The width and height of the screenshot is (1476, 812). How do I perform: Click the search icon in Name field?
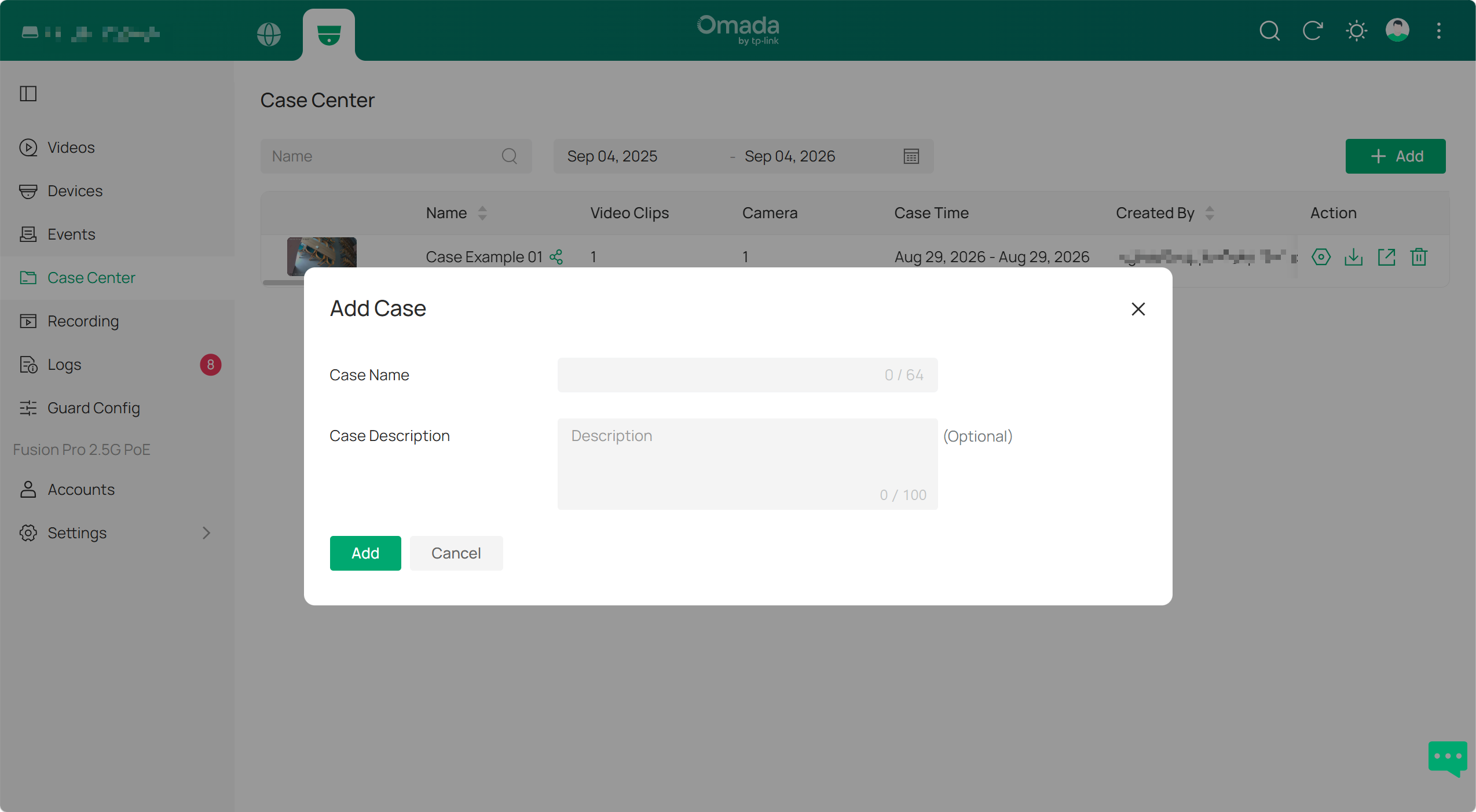(509, 156)
